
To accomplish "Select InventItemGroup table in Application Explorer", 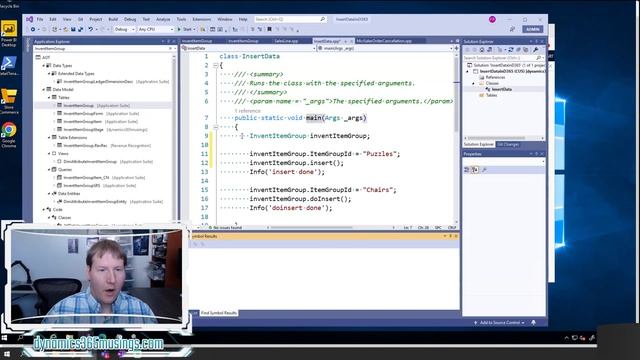I will (x=78, y=105).
